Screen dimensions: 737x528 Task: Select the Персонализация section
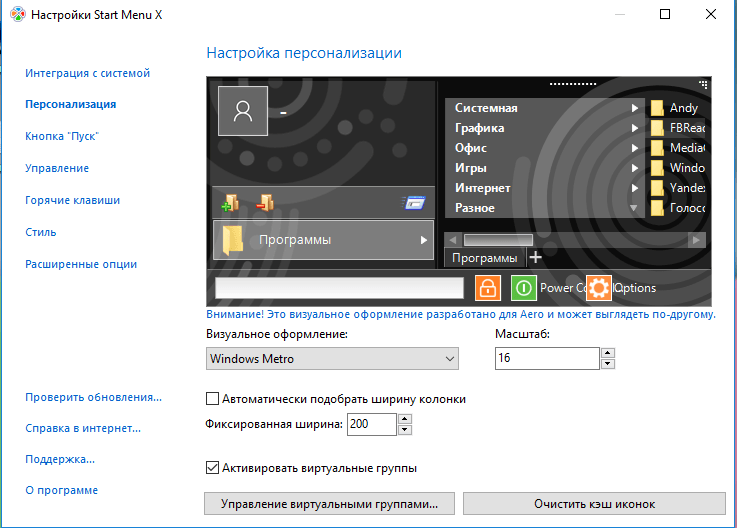pyautogui.click(x=71, y=104)
